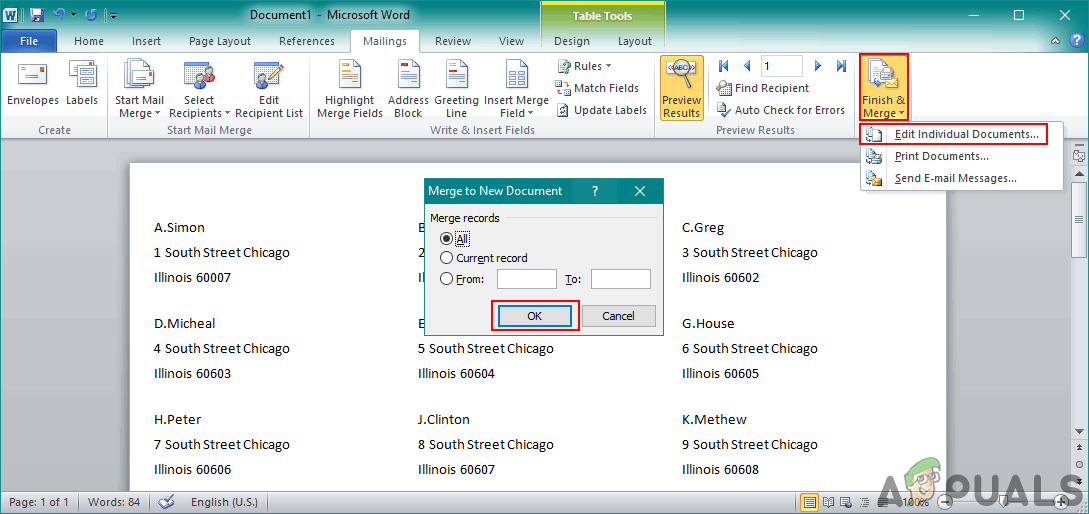1089x514 pixels.
Task: Click Update Labels
Action: 601,110
